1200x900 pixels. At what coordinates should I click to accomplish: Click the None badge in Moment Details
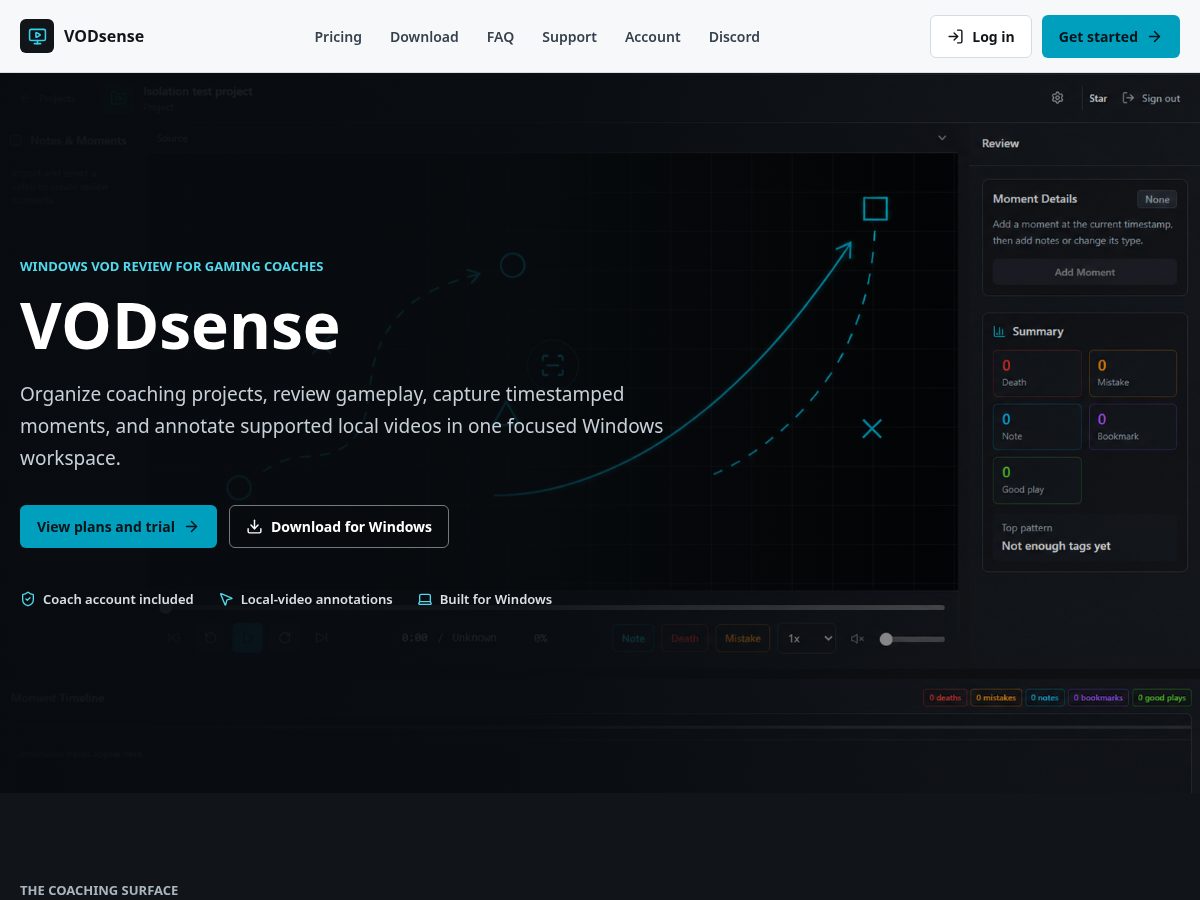[1157, 199]
